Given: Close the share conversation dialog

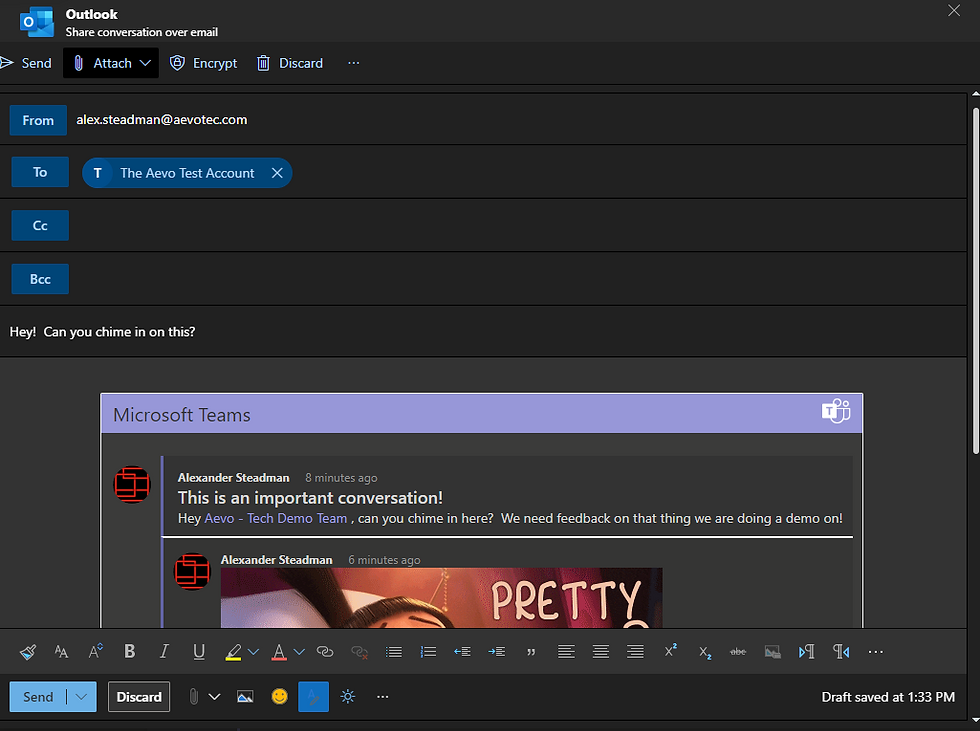Looking at the screenshot, I should click(954, 11).
